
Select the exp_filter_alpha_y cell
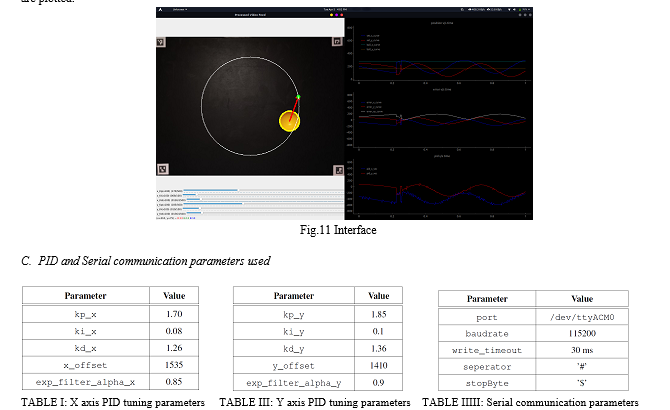click(294, 383)
